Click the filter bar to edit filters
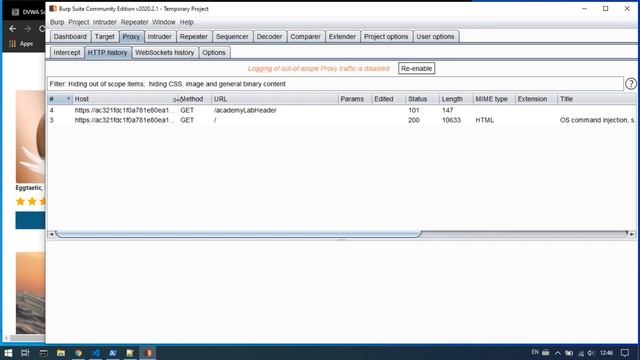 pos(335,84)
